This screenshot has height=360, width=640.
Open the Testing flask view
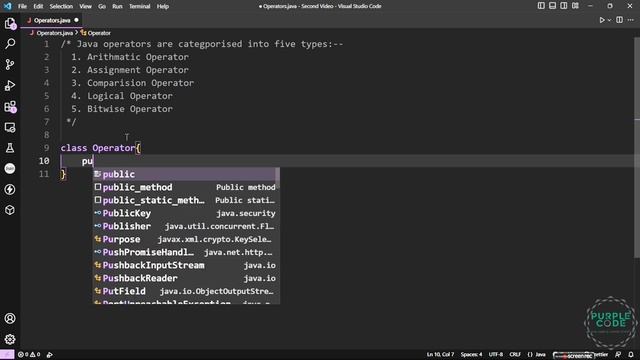pos(10,148)
